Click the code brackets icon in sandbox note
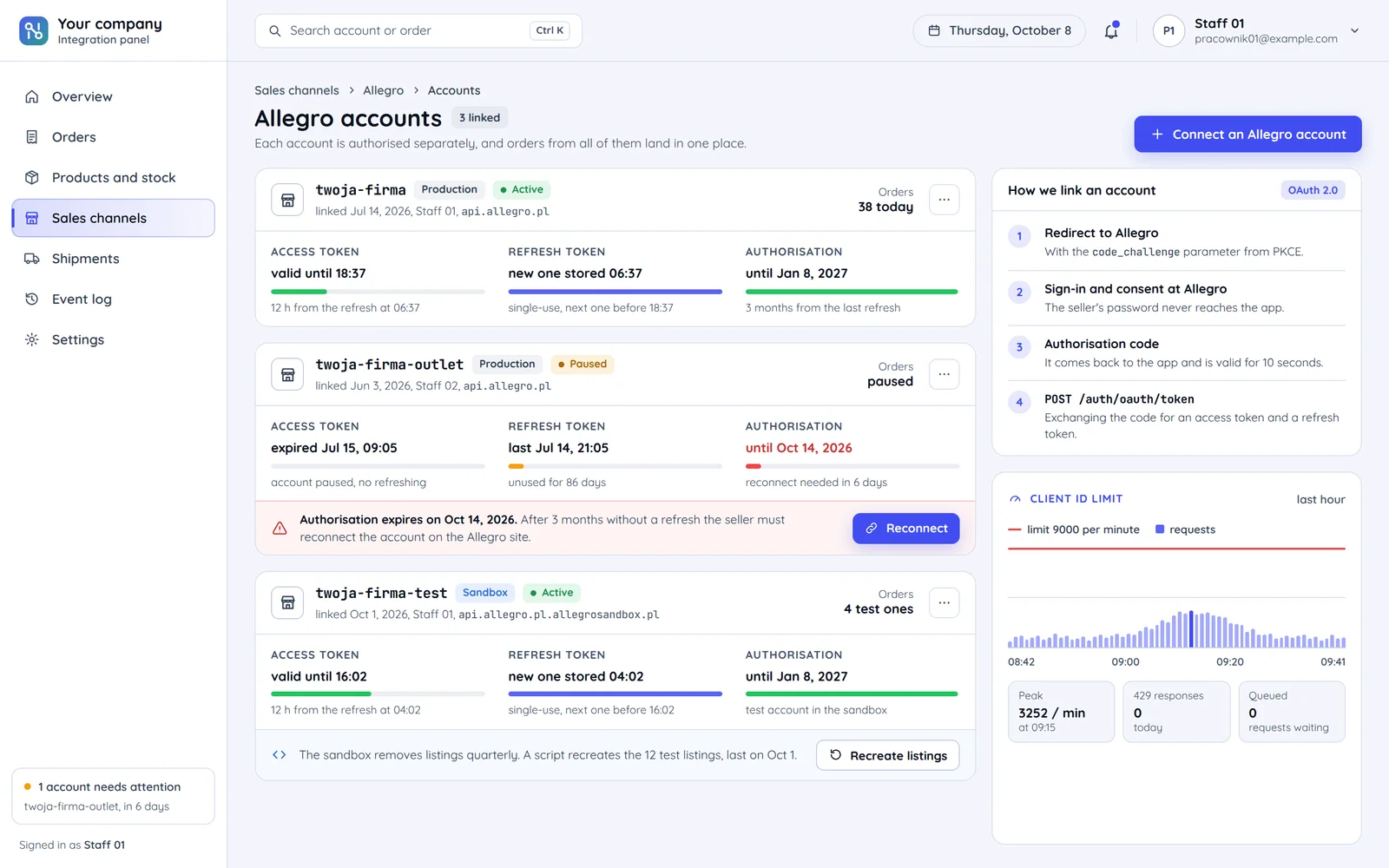The image size is (1389, 868). pos(280,755)
